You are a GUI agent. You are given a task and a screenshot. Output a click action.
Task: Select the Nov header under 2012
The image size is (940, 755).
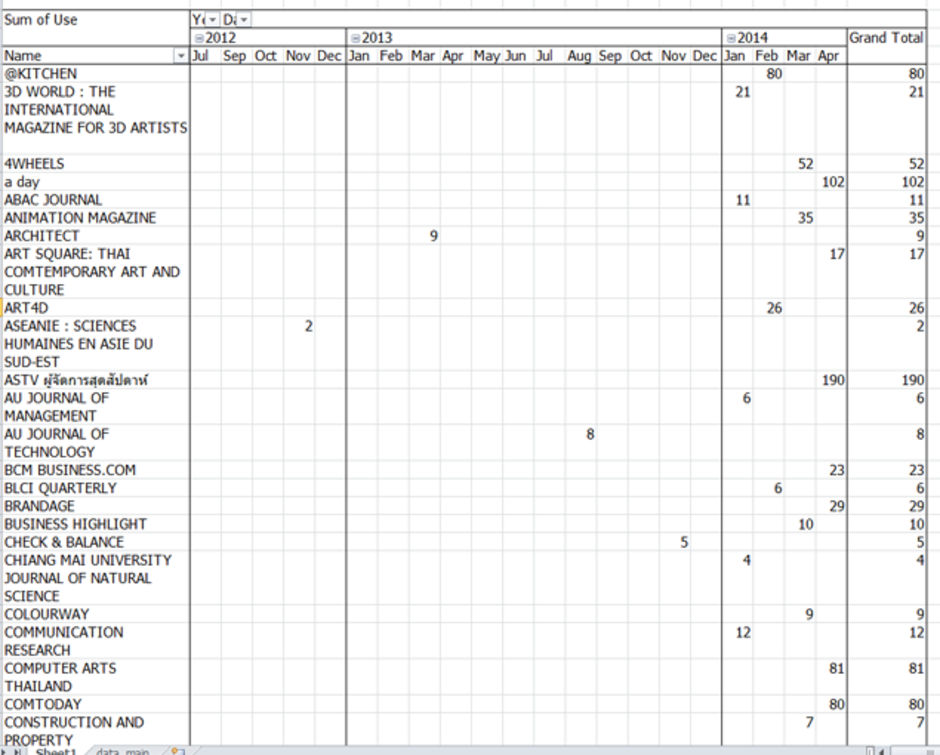click(x=298, y=56)
